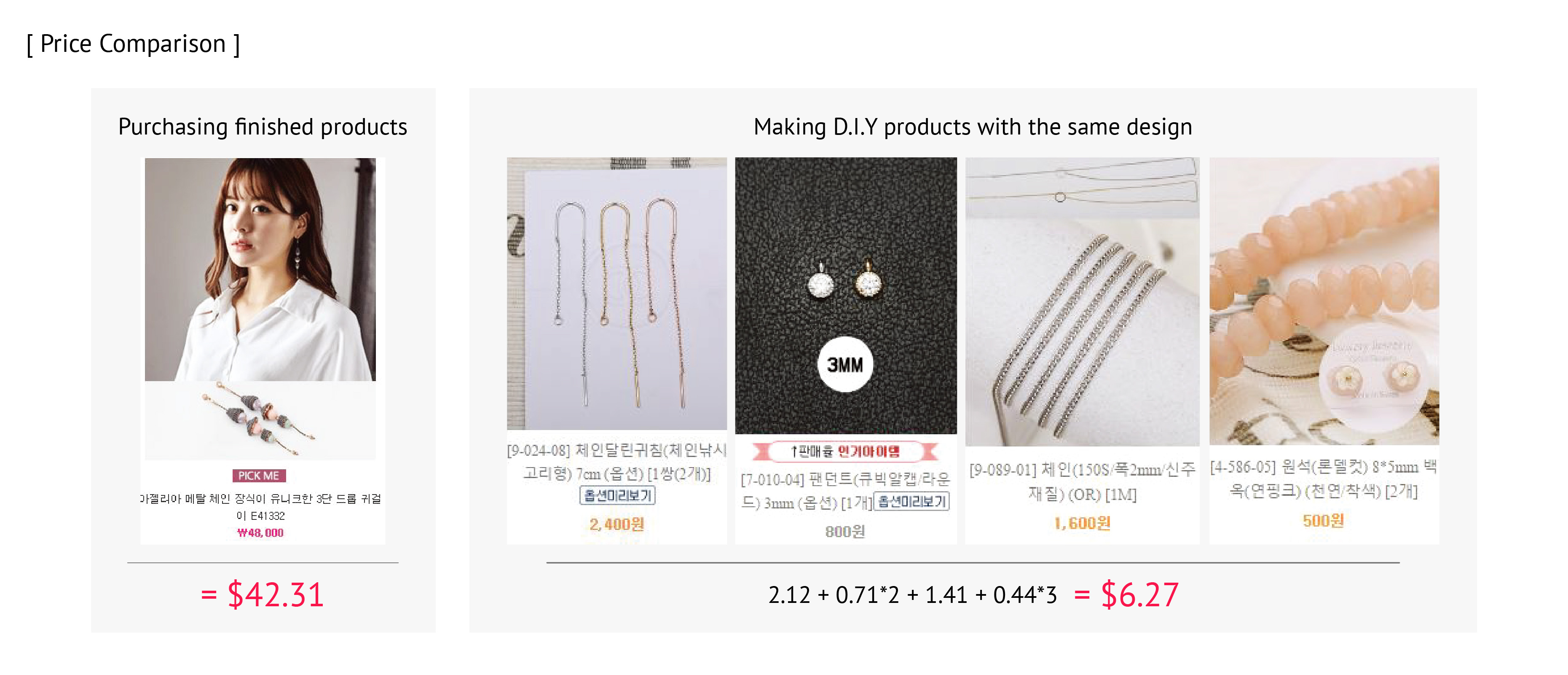Click the 800원 pendant price

point(845,531)
